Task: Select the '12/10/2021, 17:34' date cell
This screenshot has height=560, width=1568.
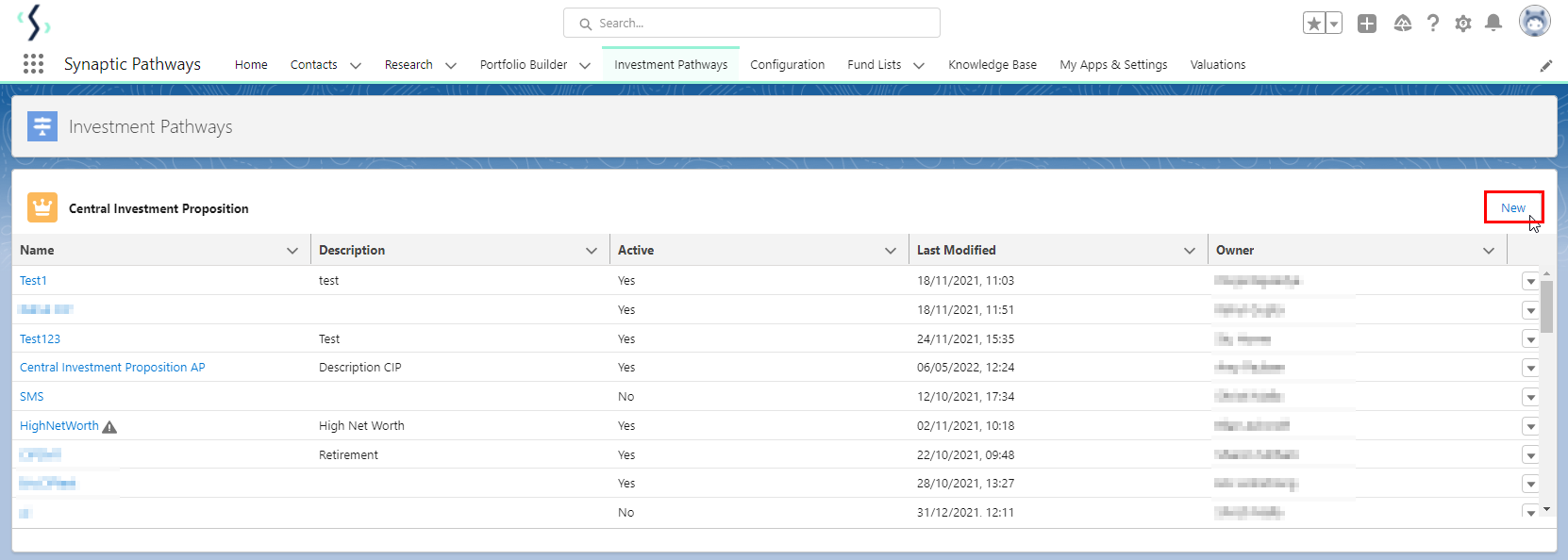Action: pyautogui.click(x=964, y=397)
